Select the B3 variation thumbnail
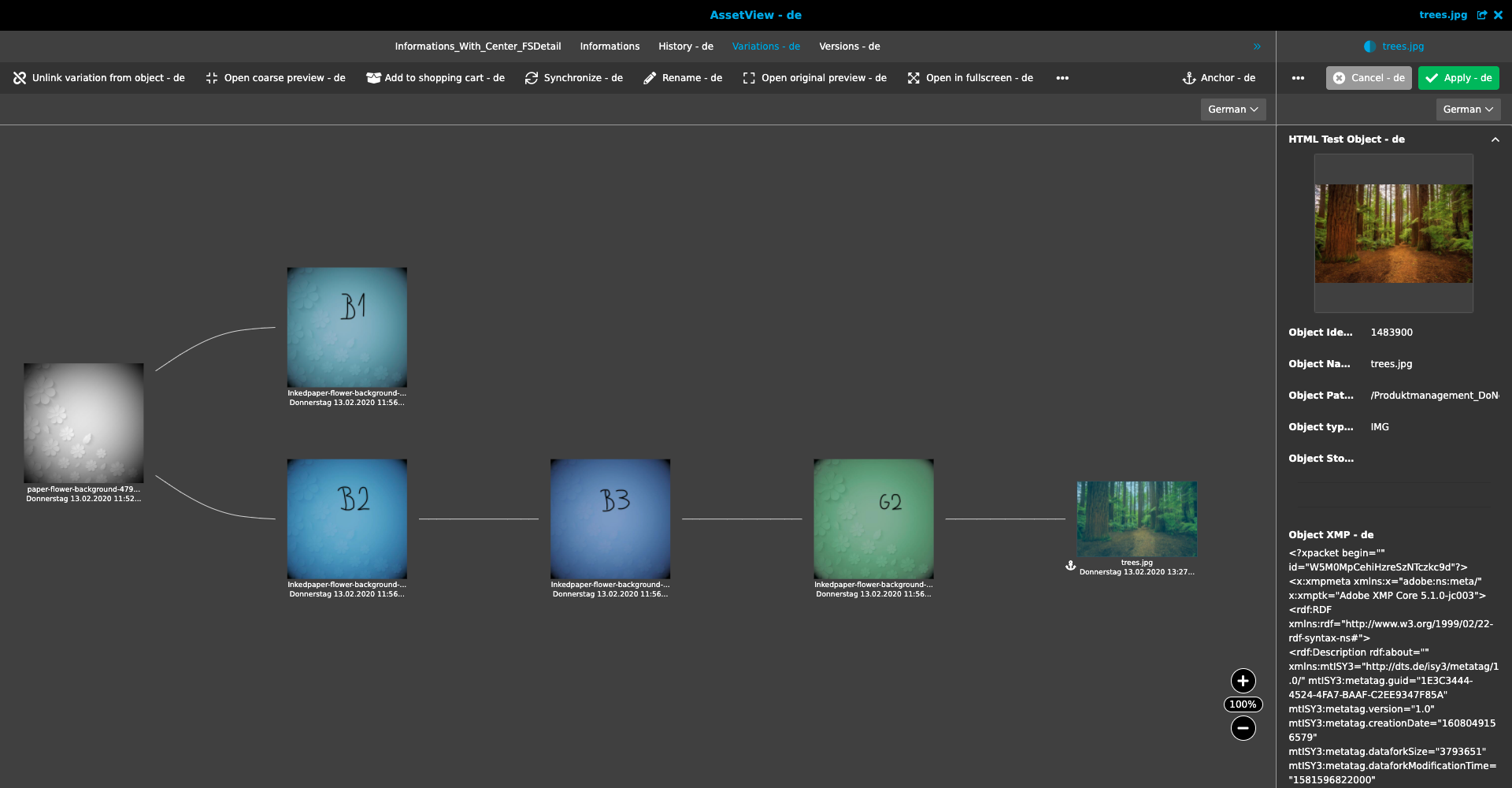 pos(610,519)
